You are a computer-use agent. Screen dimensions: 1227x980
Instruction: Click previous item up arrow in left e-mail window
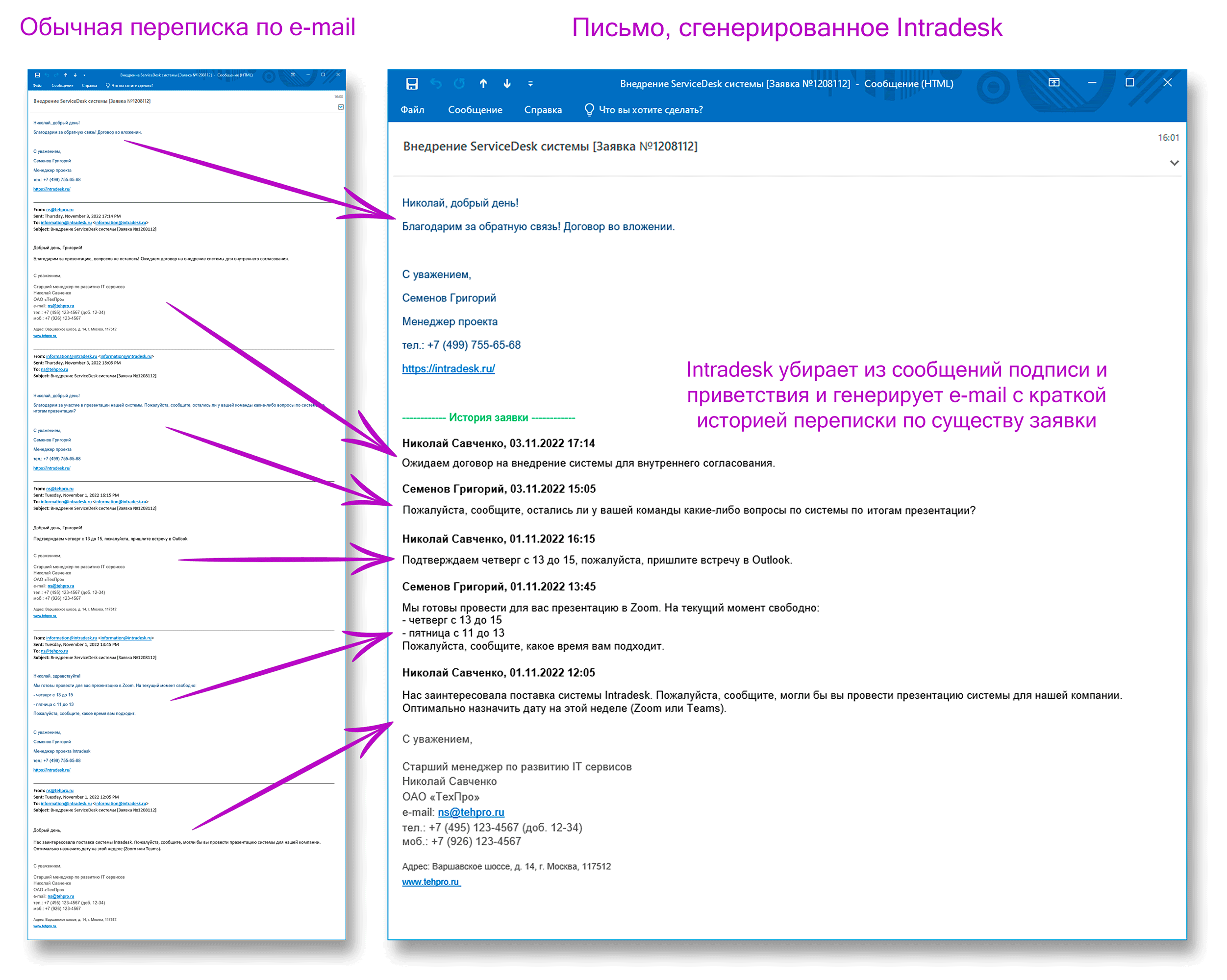tap(66, 74)
